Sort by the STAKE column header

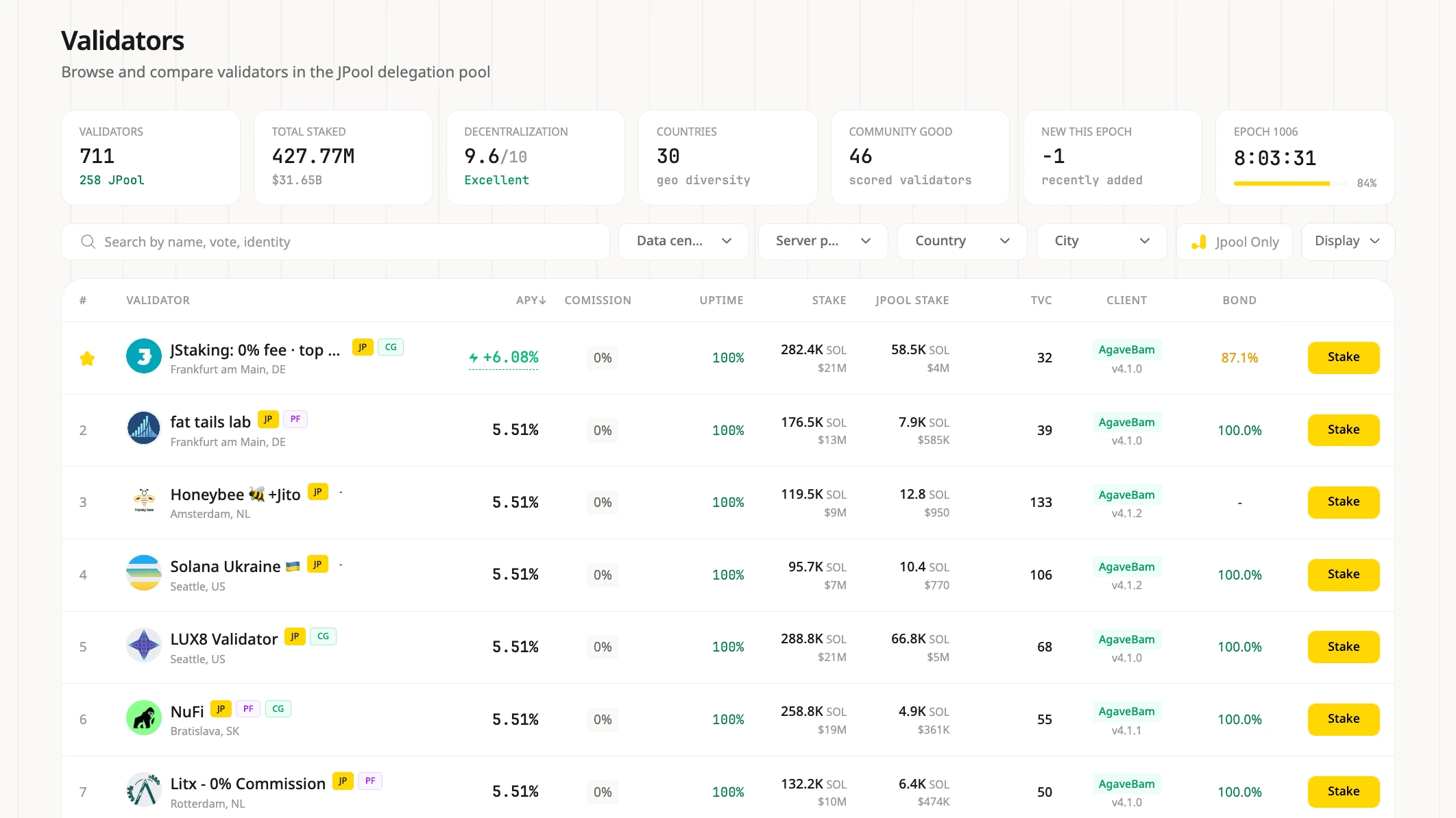pos(829,300)
